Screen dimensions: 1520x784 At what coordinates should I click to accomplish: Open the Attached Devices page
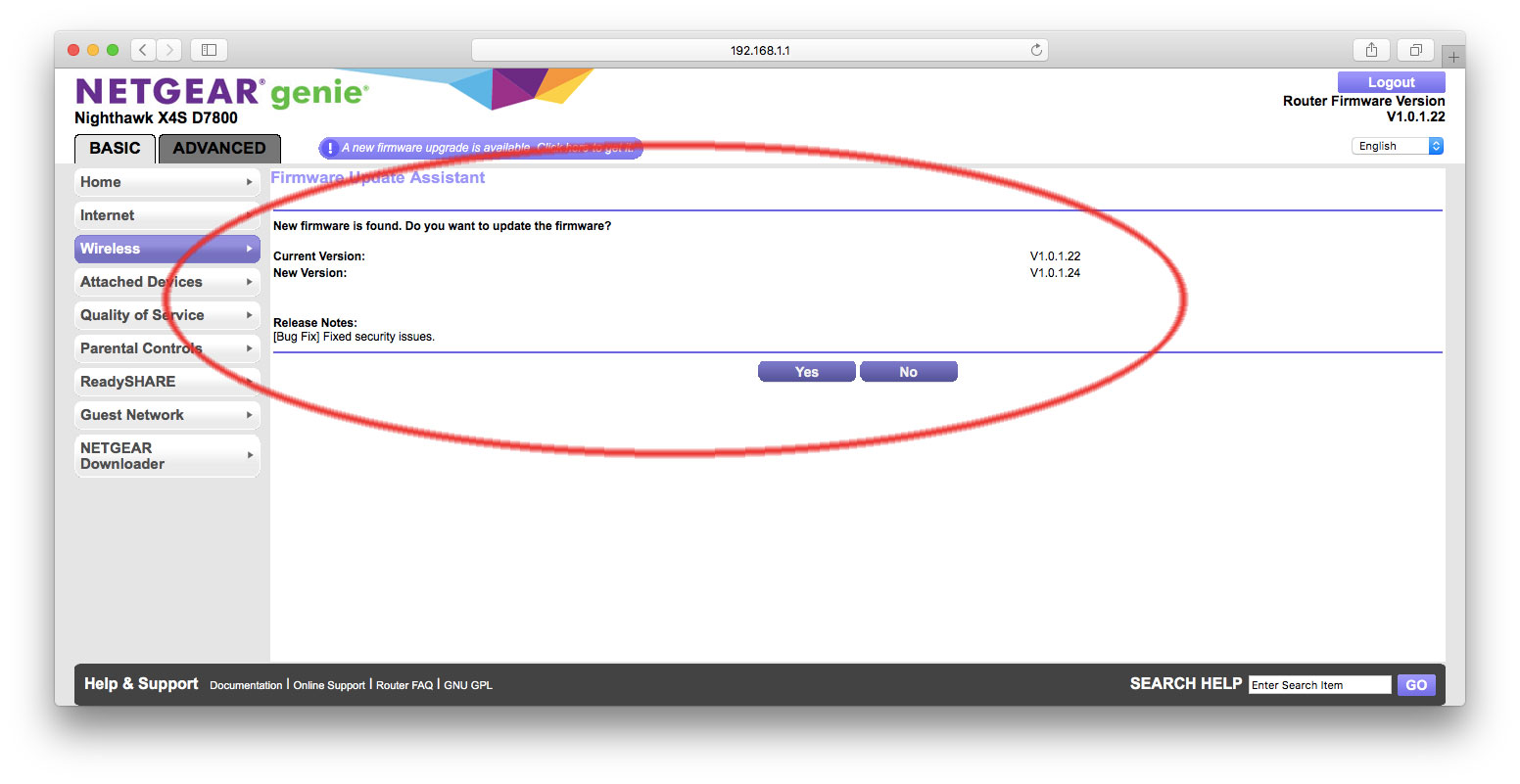[167, 282]
